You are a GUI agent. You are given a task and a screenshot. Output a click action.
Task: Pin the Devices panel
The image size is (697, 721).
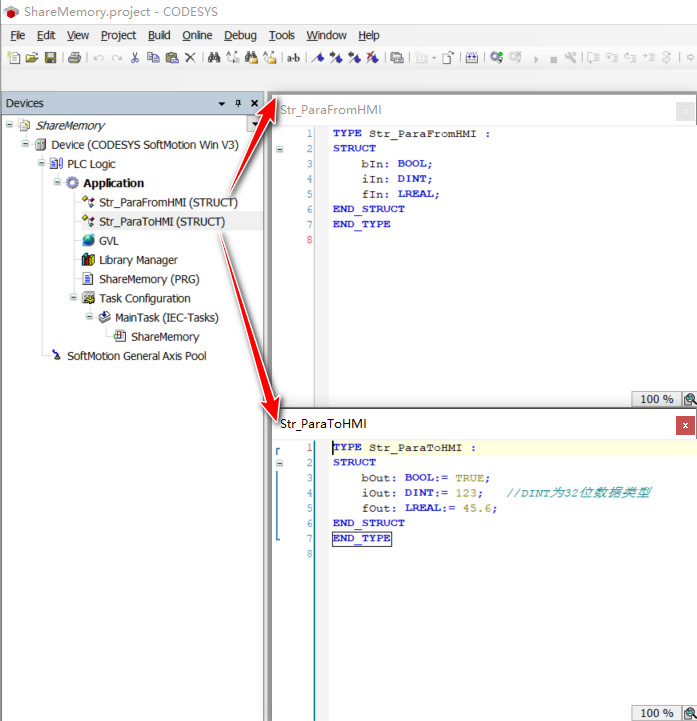[238, 103]
